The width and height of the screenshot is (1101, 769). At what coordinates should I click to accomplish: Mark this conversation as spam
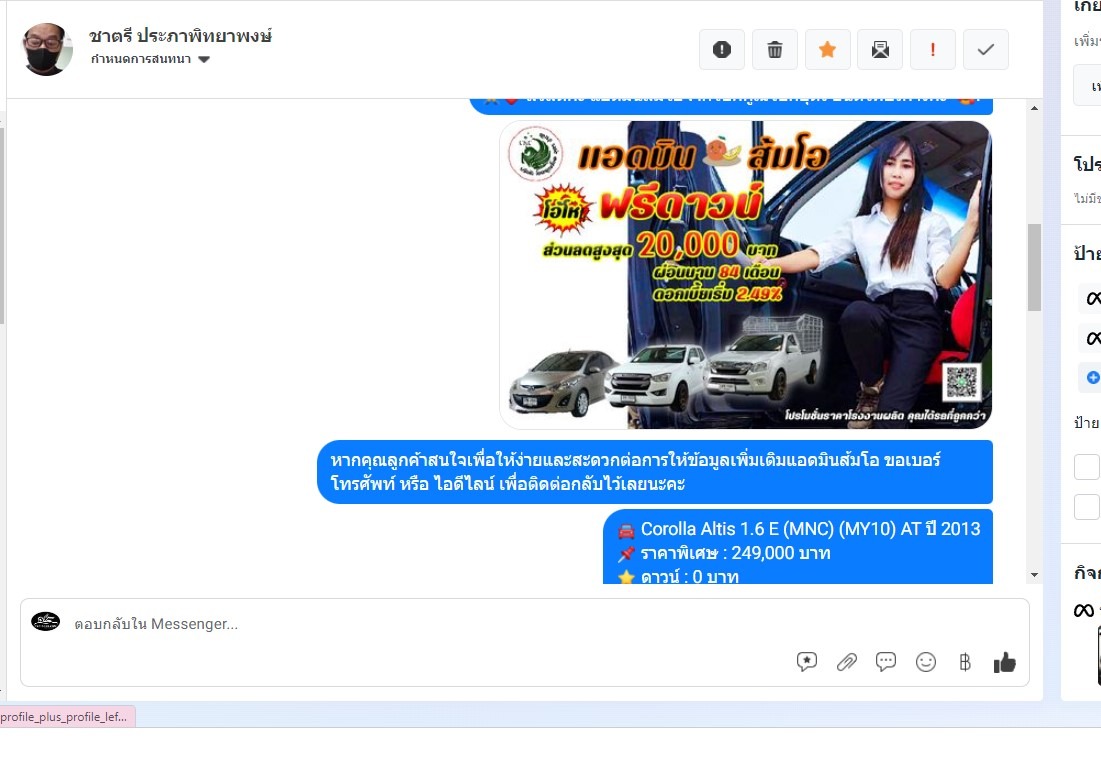(x=722, y=50)
